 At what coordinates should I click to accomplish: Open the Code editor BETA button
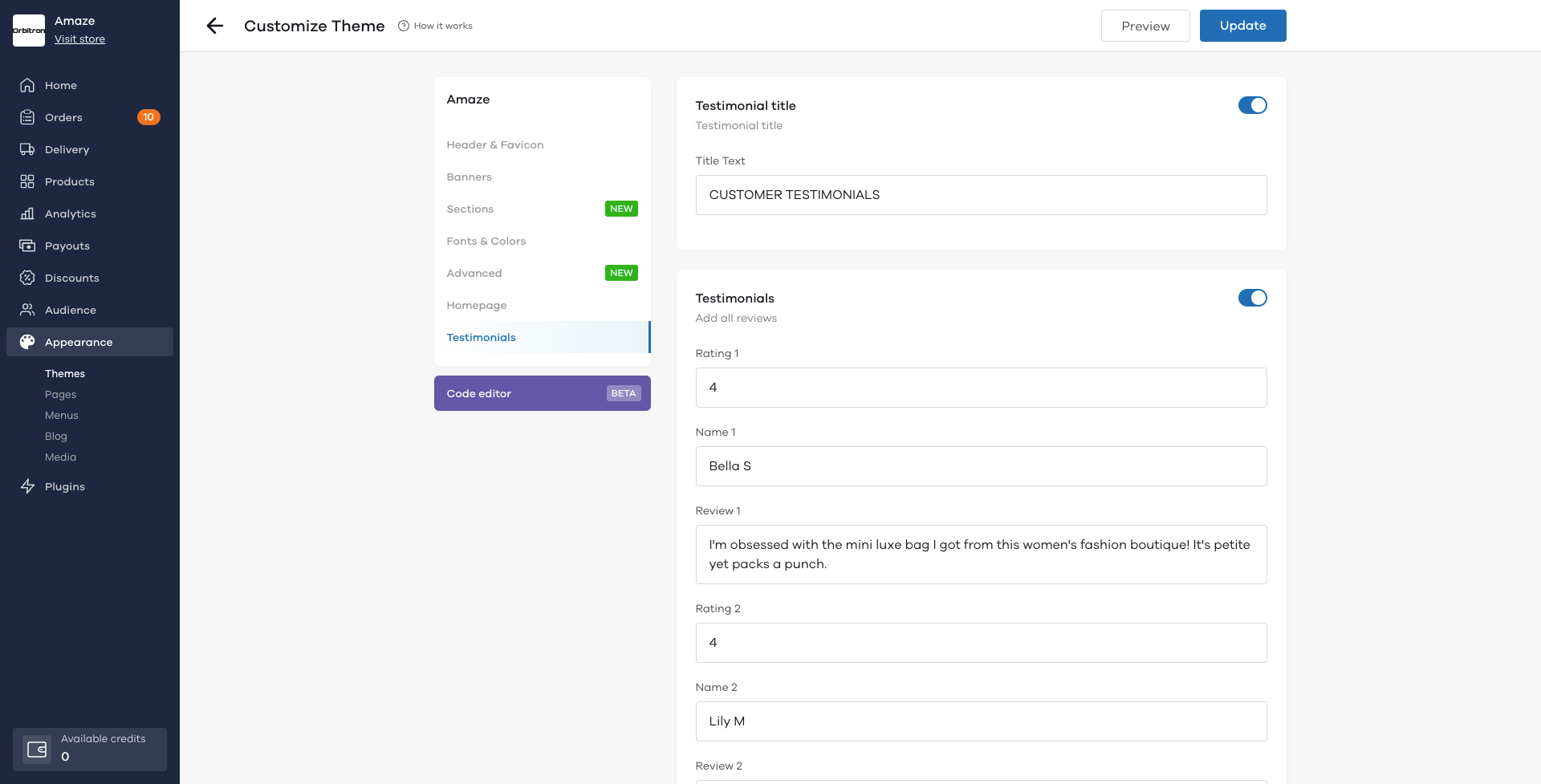click(542, 393)
